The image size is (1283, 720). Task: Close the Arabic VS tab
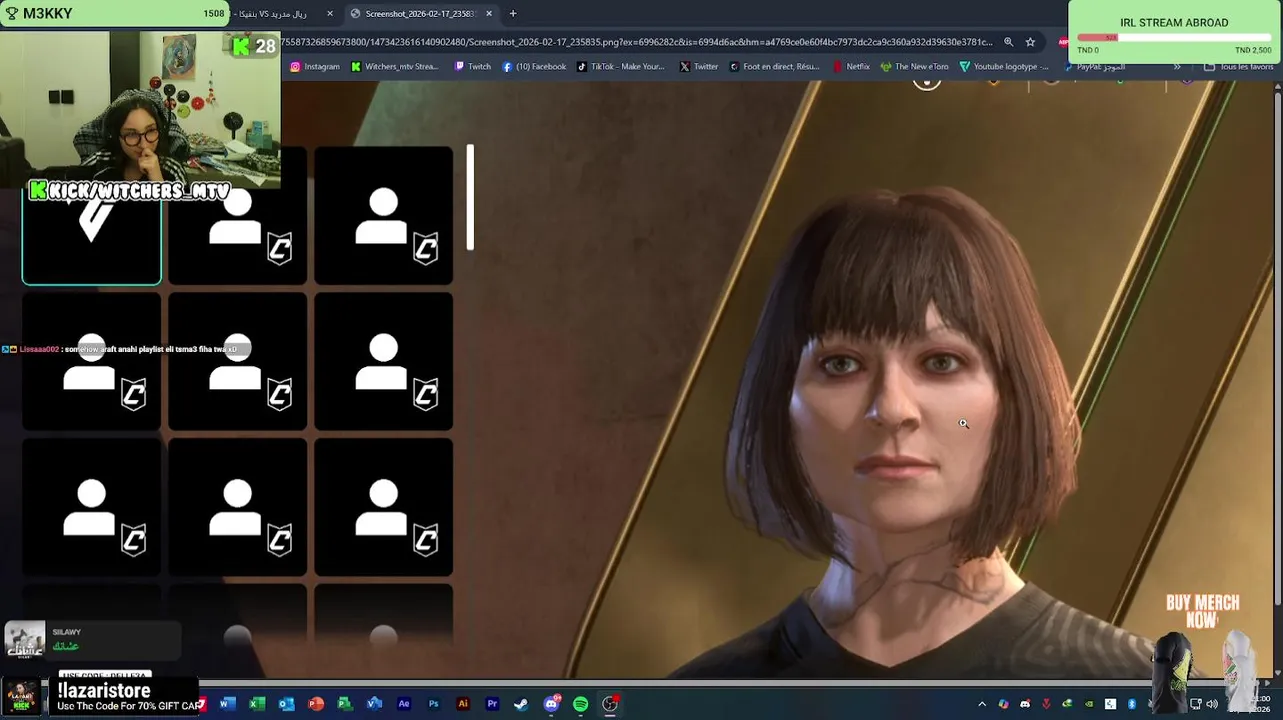click(330, 14)
